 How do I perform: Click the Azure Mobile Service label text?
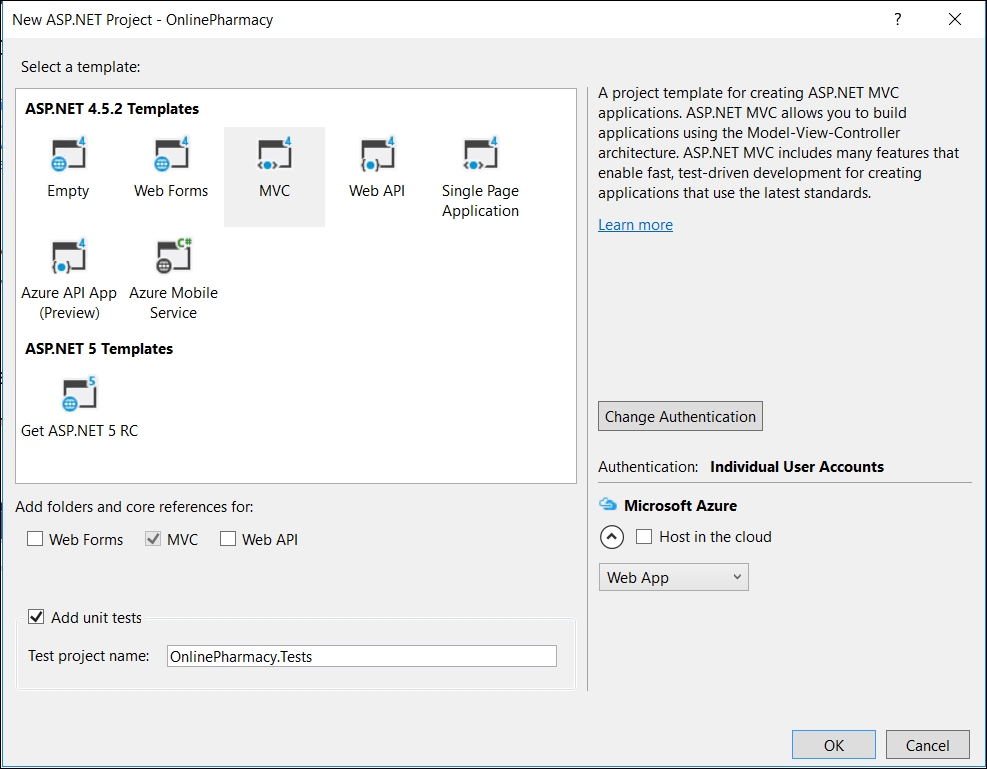[x=173, y=303]
